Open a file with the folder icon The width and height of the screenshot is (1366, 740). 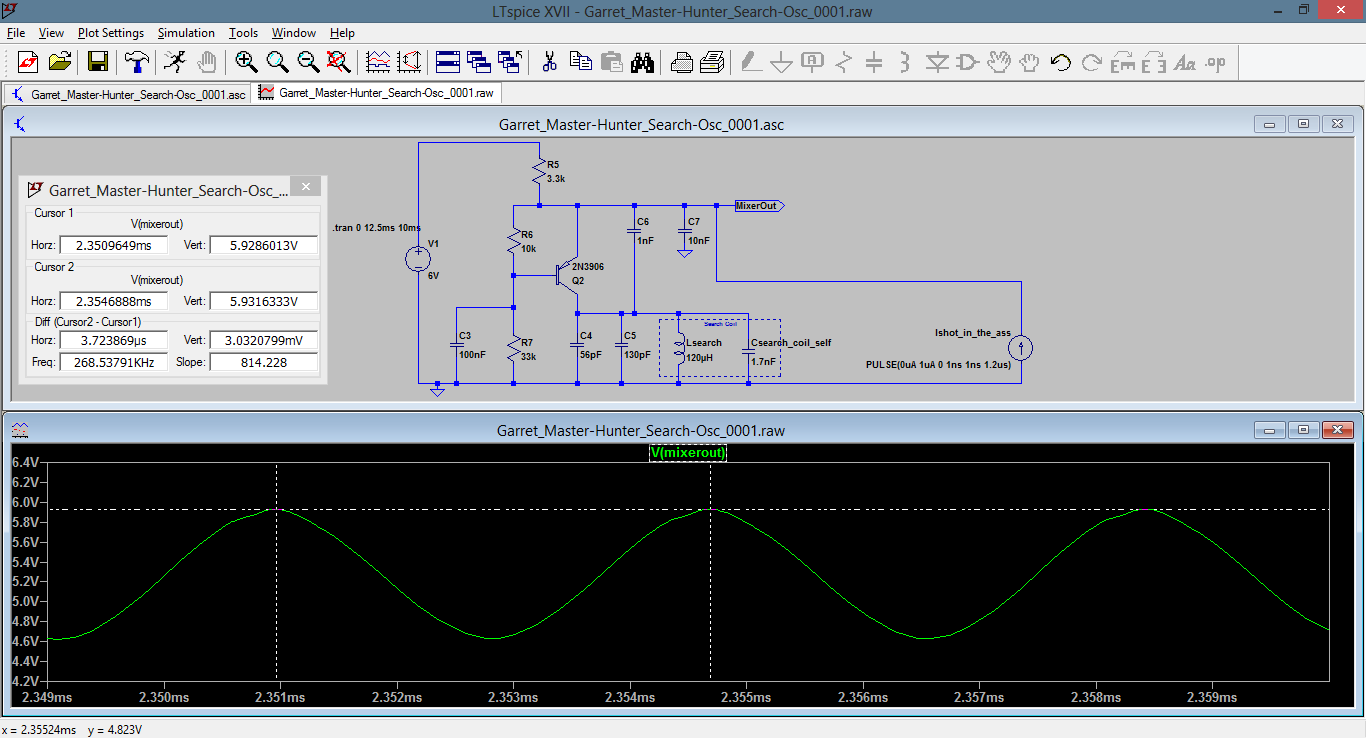click(x=60, y=62)
